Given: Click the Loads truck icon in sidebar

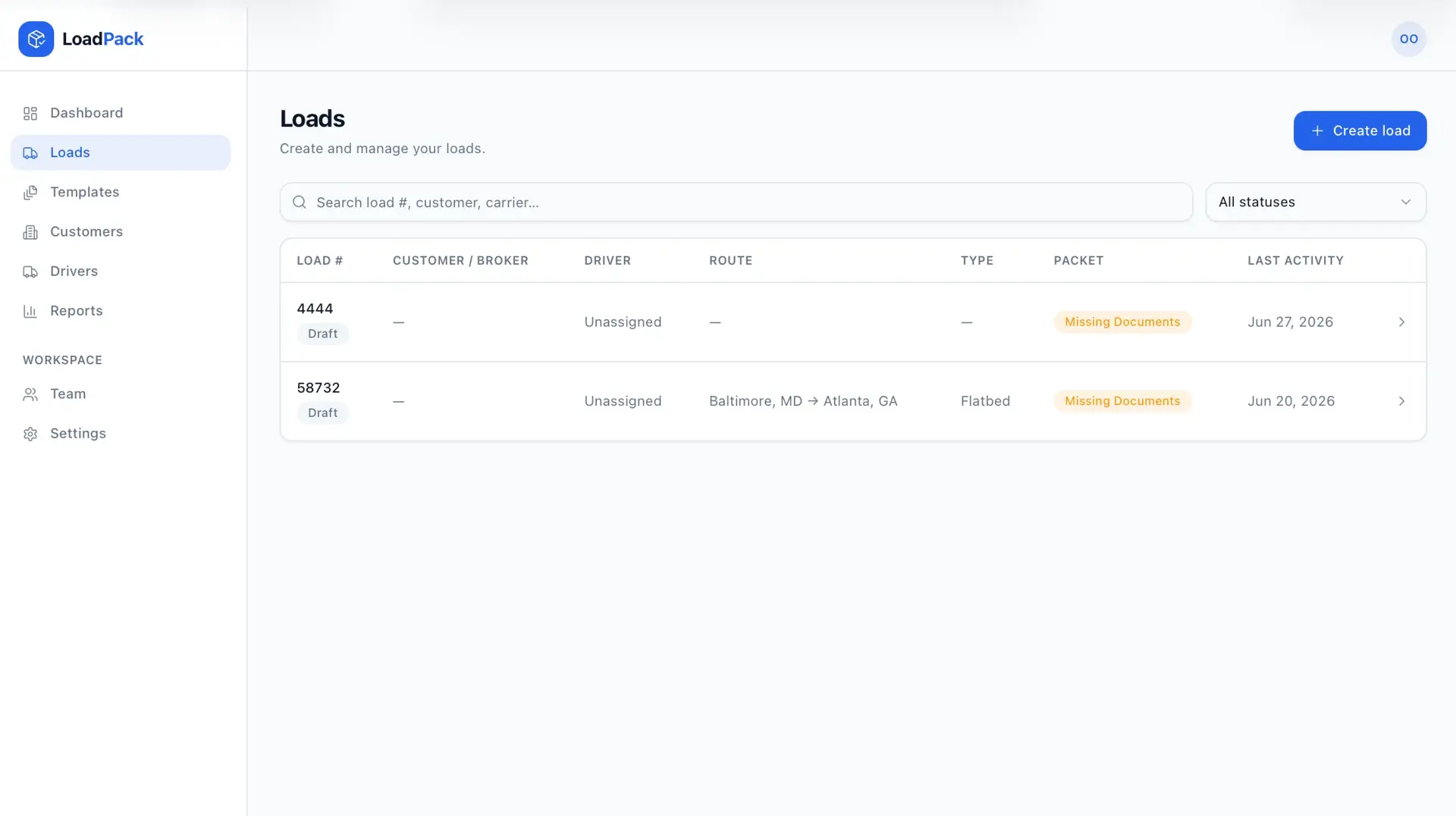Looking at the screenshot, I should pos(30,153).
